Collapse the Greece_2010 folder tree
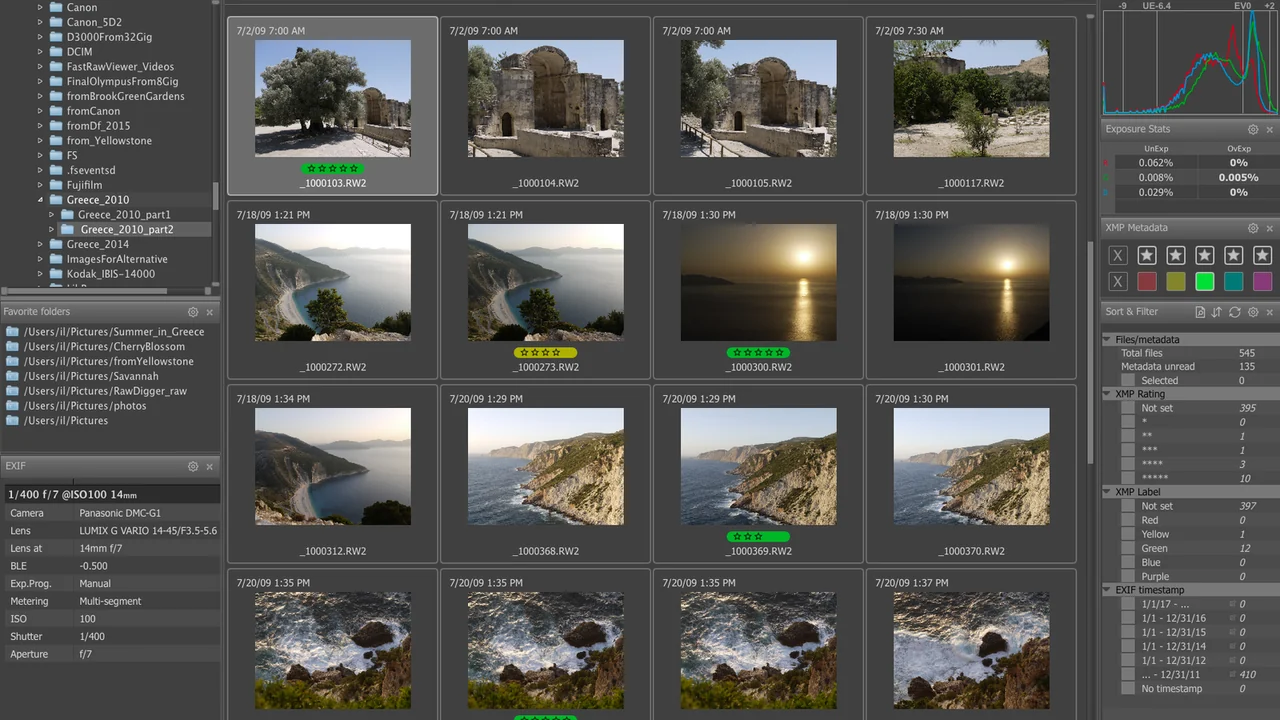The width and height of the screenshot is (1280, 720). [x=41, y=200]
